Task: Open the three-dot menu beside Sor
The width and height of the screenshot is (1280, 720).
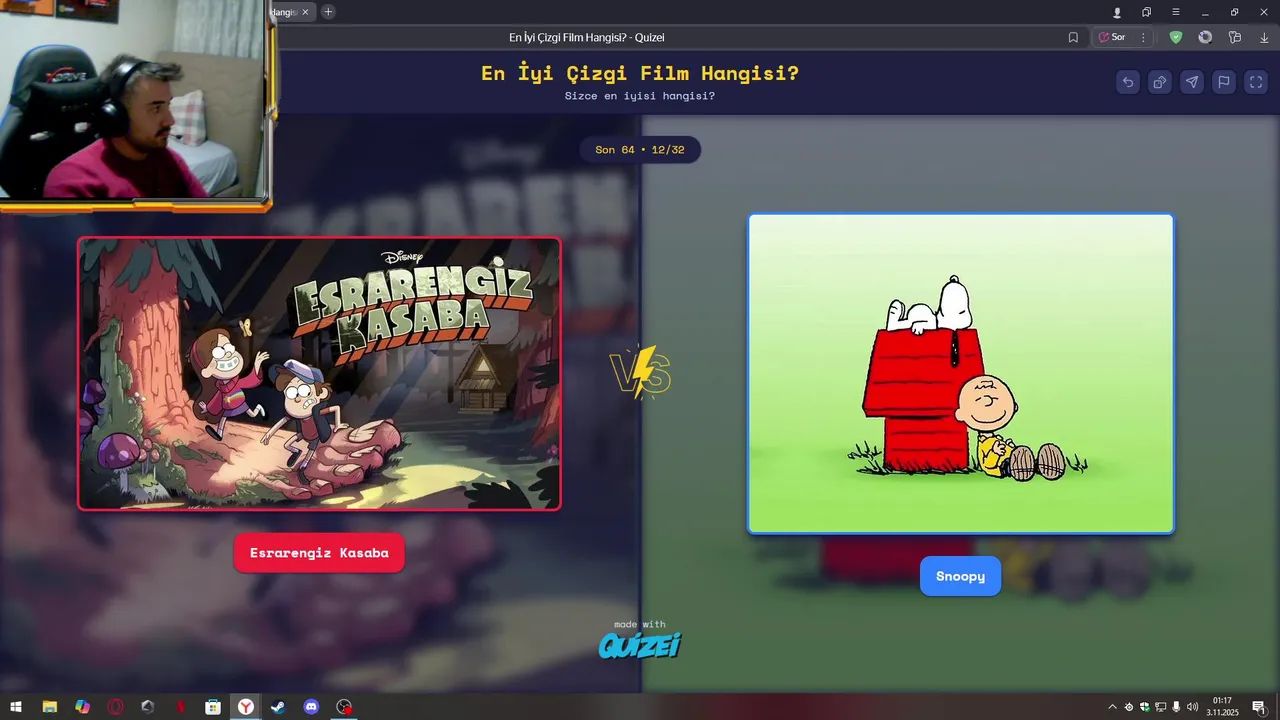Action: pos(1143,37)
